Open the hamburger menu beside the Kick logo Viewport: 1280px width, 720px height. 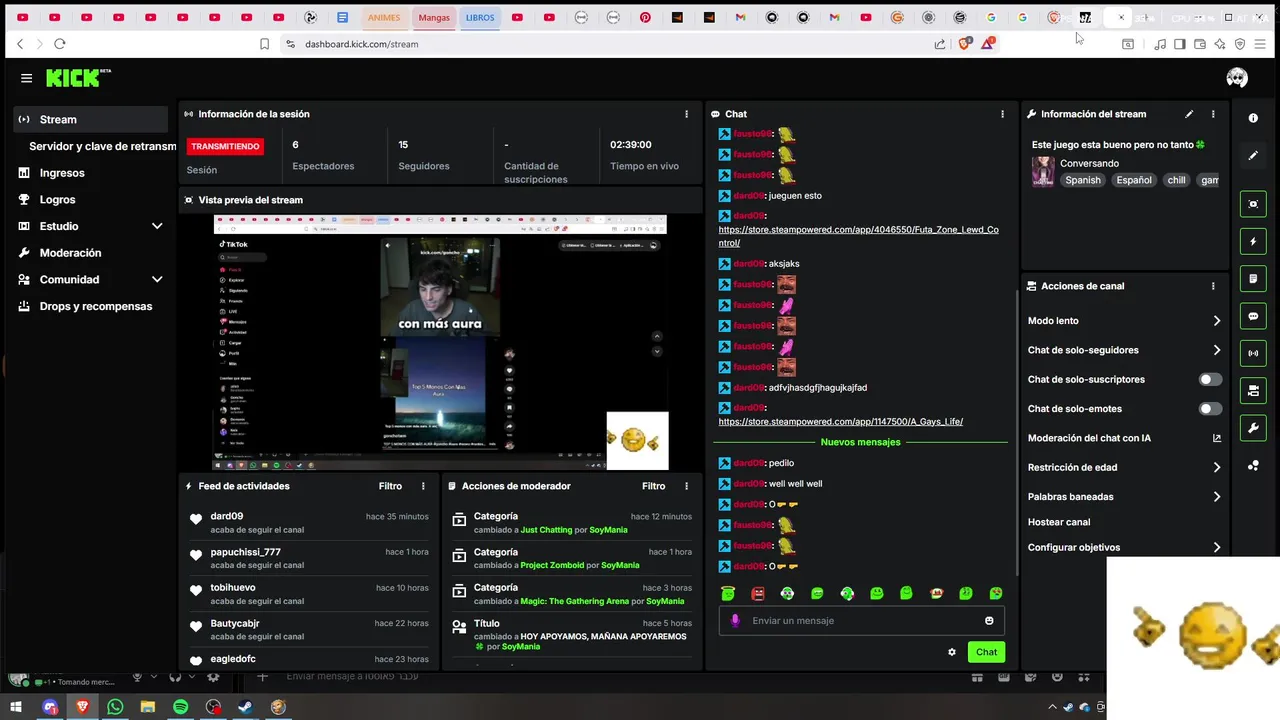(x=26, y=78)
